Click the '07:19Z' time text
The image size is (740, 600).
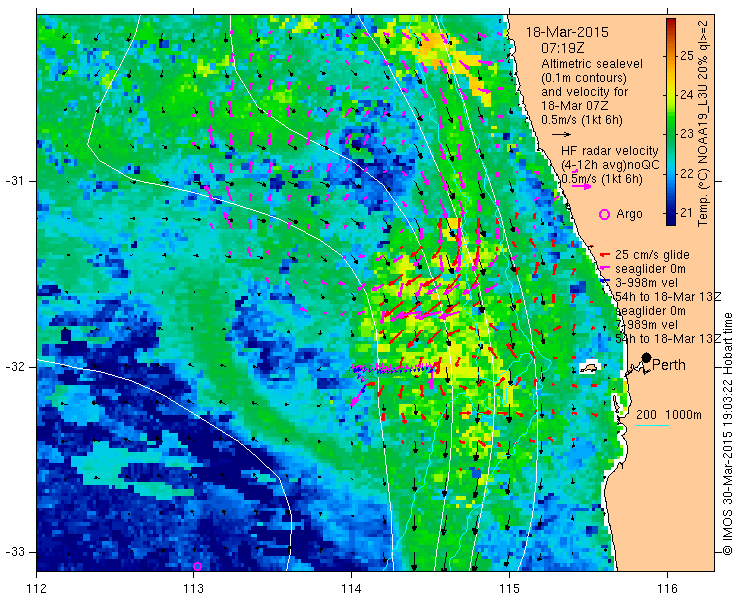[x=563, y=48]
